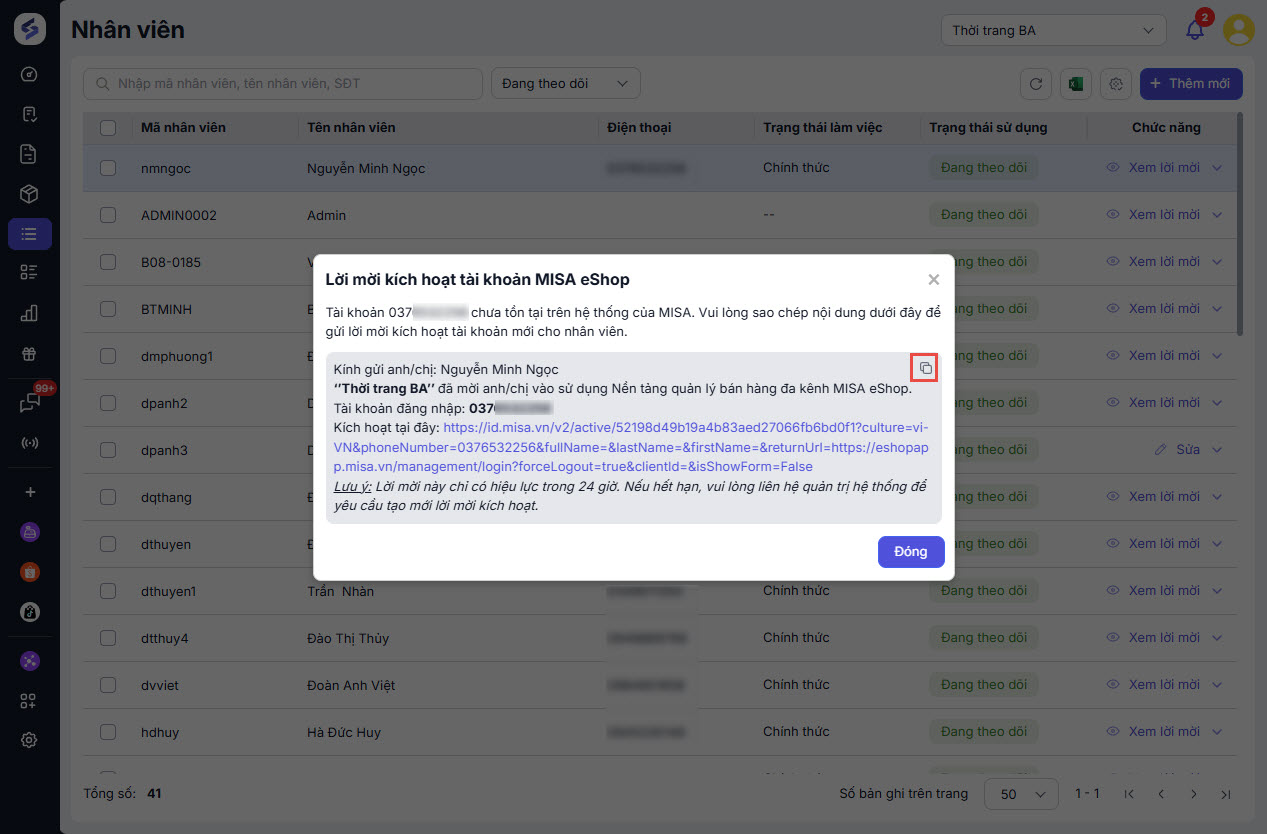This screenshot has height=834, width=1267.
Task: Change the records per page dropdown showing 50
Action: 1021,794
